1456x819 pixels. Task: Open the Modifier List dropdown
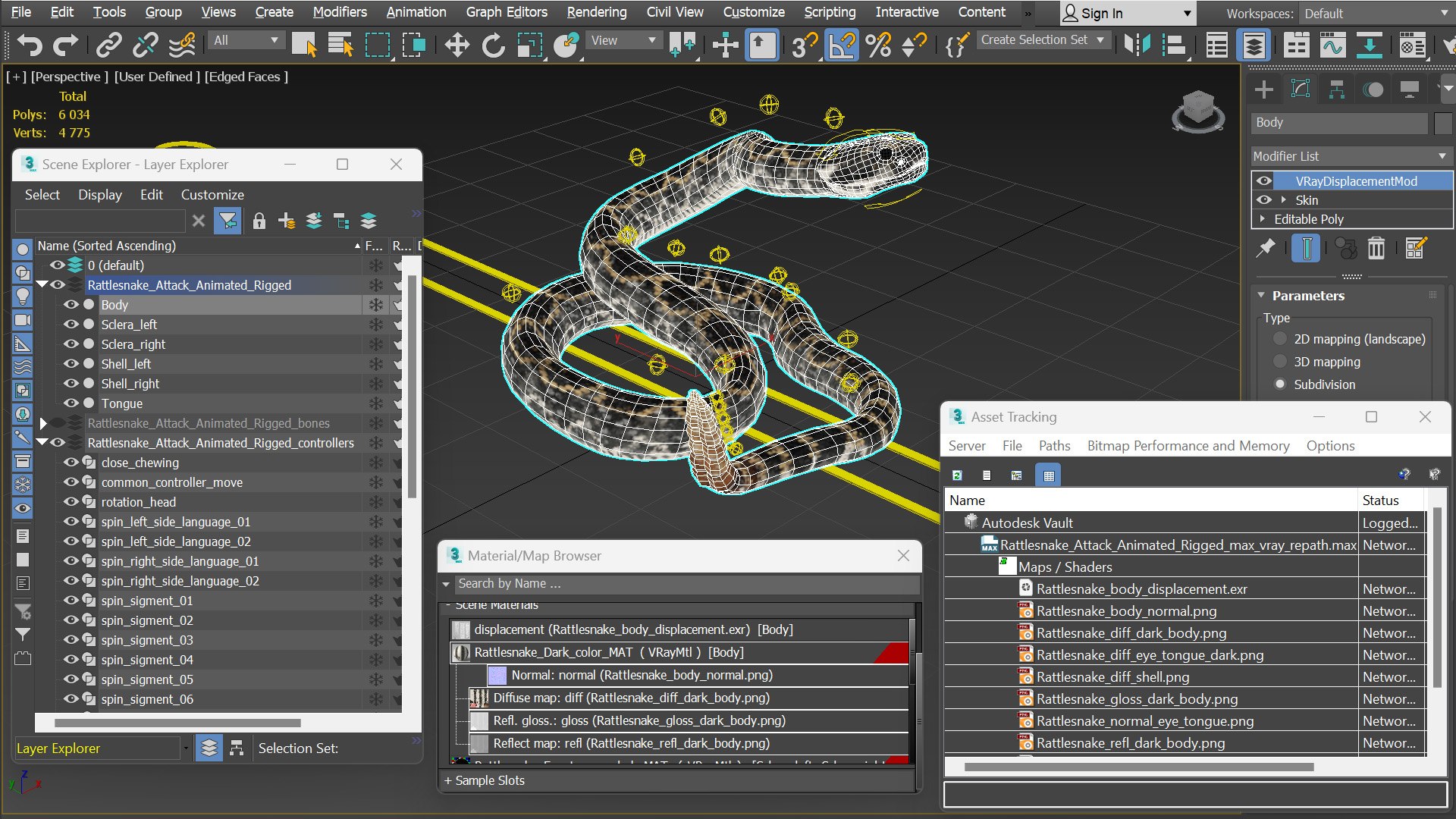click(1350, 155)
